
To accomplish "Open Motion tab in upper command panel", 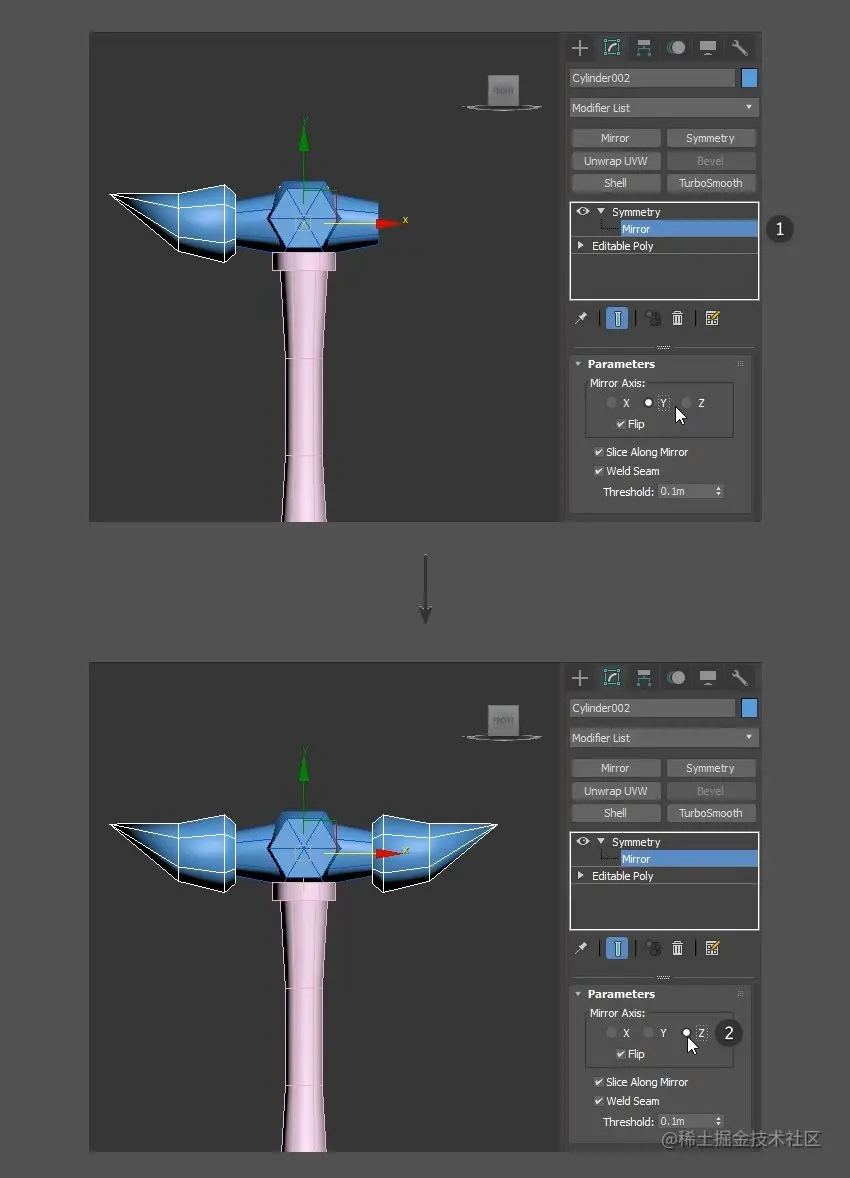I will tap(676, 48).
